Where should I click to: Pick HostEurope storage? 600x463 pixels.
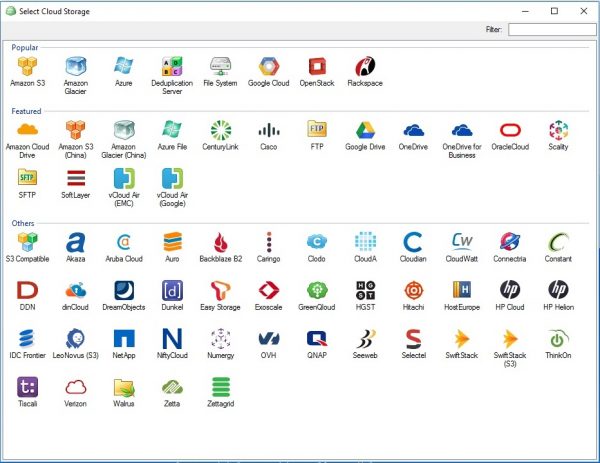[x=462, y=290]
